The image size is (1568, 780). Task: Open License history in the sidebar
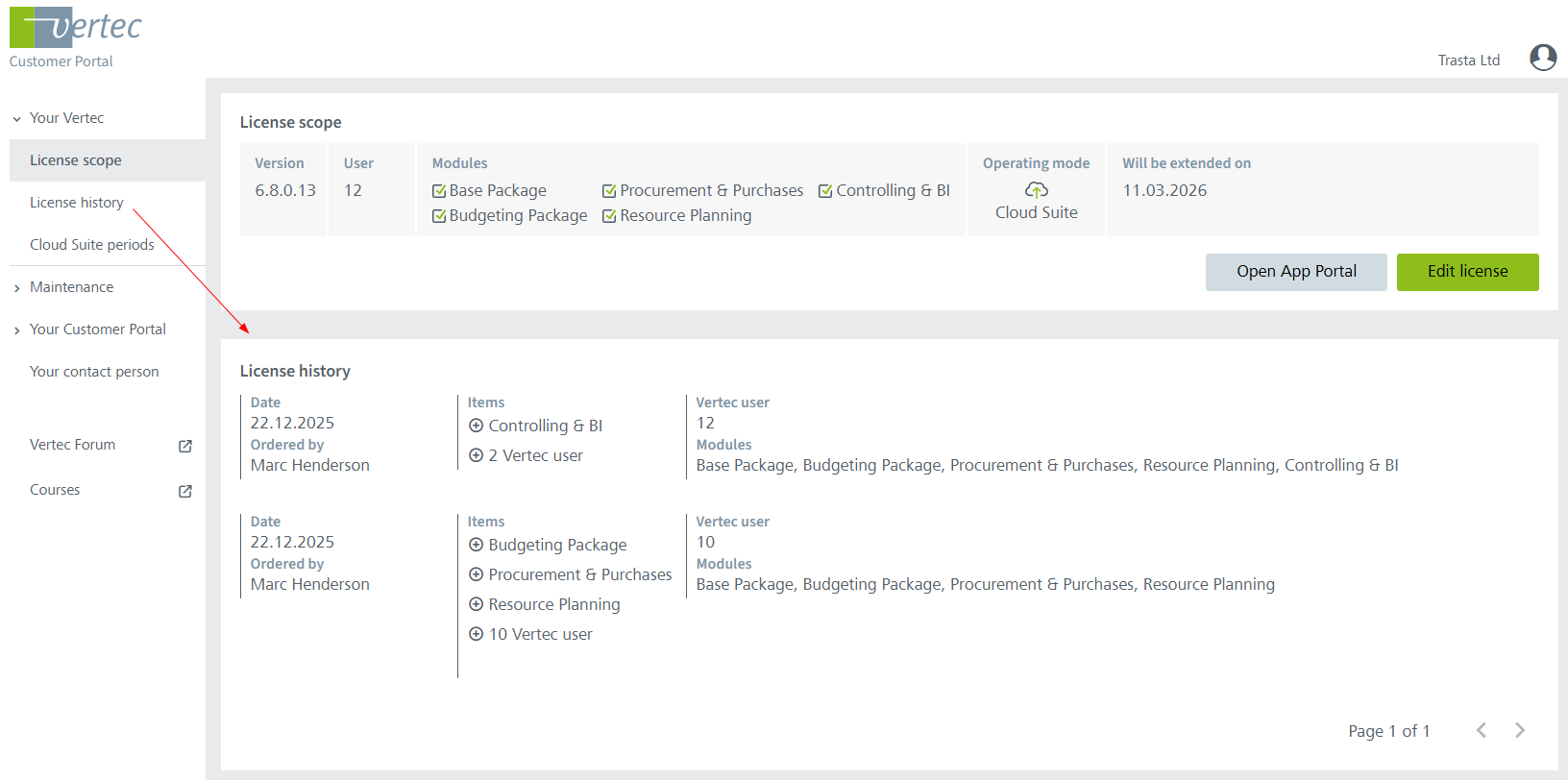click(x=77, y=203)
